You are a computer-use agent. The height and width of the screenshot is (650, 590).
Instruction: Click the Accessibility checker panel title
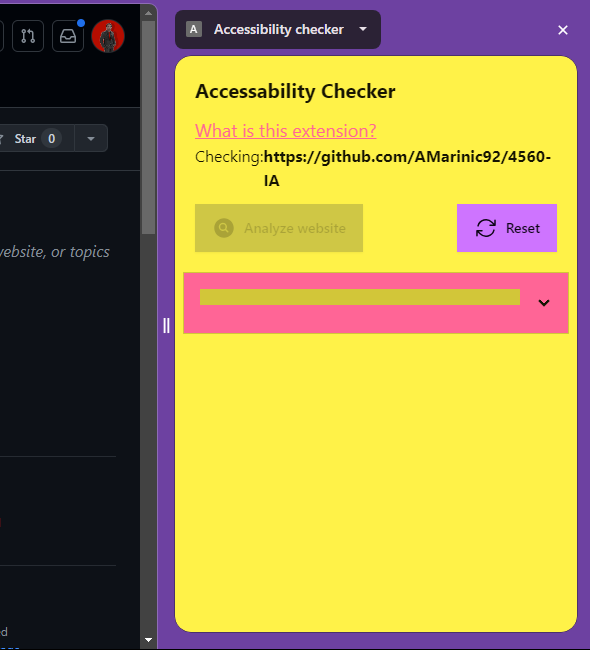point(279,29)
